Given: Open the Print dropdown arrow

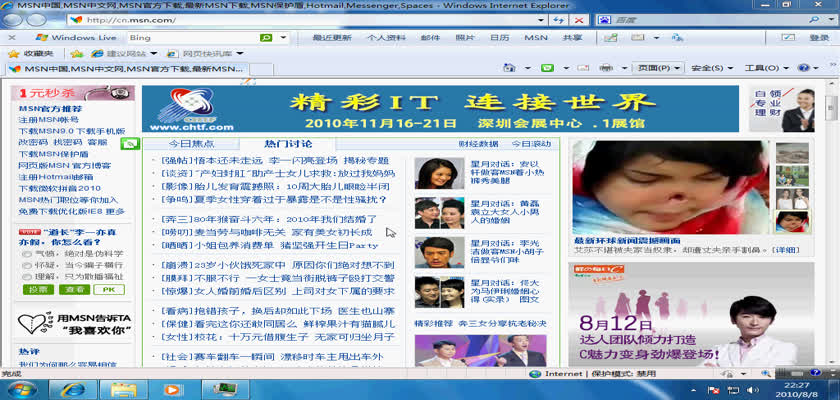Looking at the screenshot, I should 624,68.
